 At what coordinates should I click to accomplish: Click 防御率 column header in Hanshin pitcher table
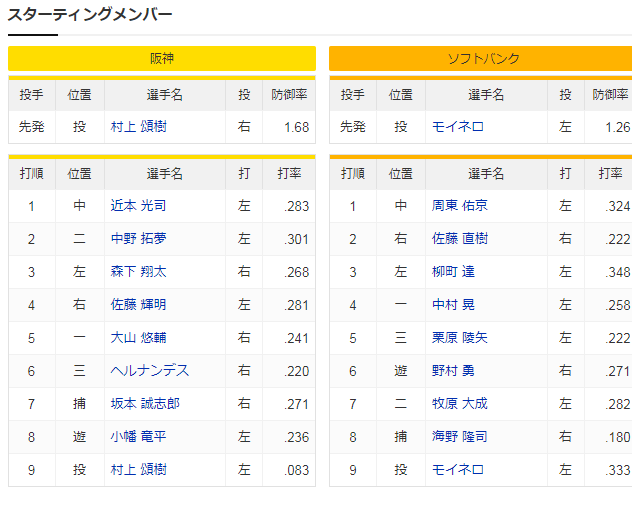pos(289,95)
